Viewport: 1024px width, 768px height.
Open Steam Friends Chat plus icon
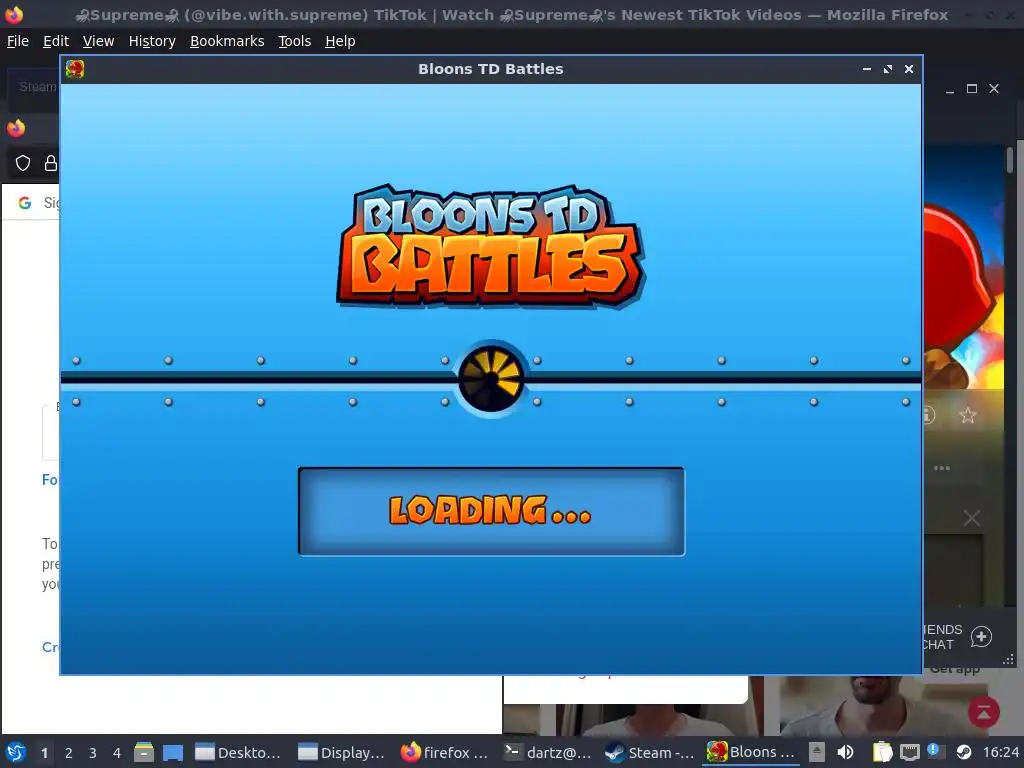click(981, 637)
